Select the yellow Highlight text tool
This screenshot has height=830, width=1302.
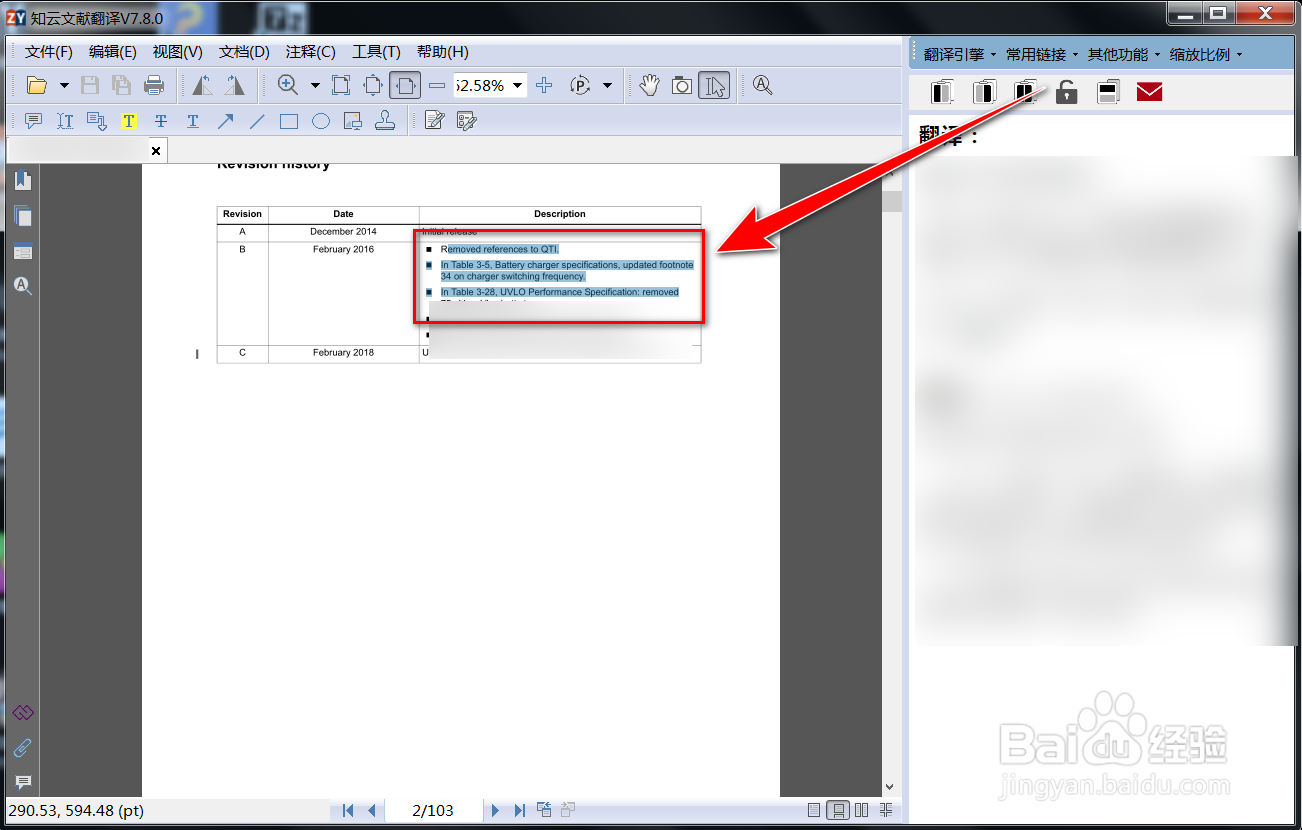pos(129,121)
